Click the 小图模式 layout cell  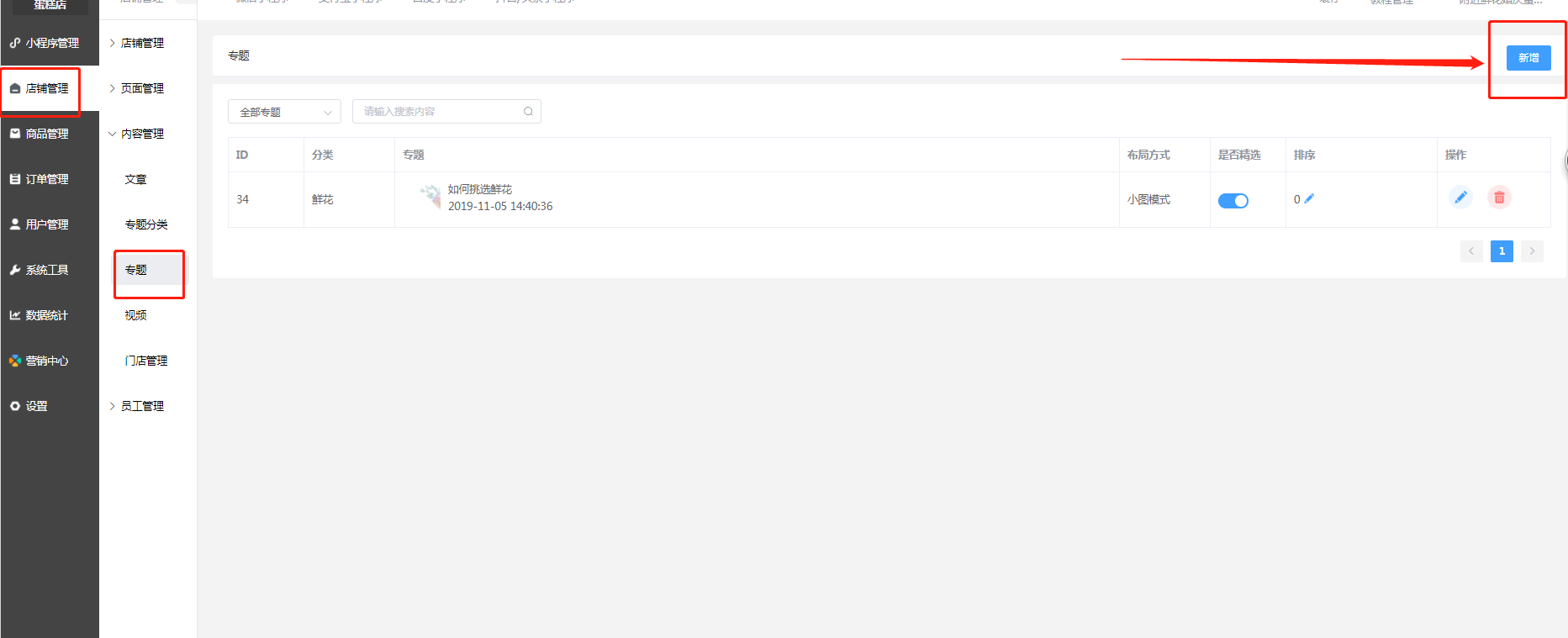click(x=1148, y=199)
